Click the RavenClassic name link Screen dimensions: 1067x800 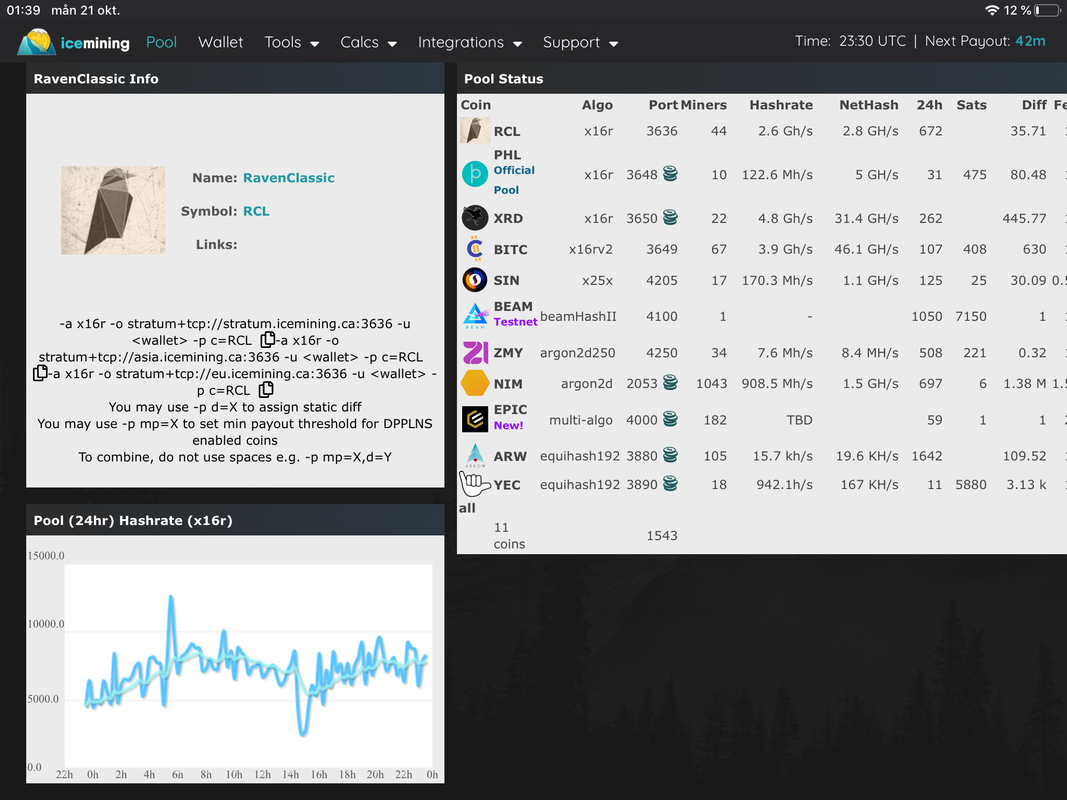click(x=289, y=178)
